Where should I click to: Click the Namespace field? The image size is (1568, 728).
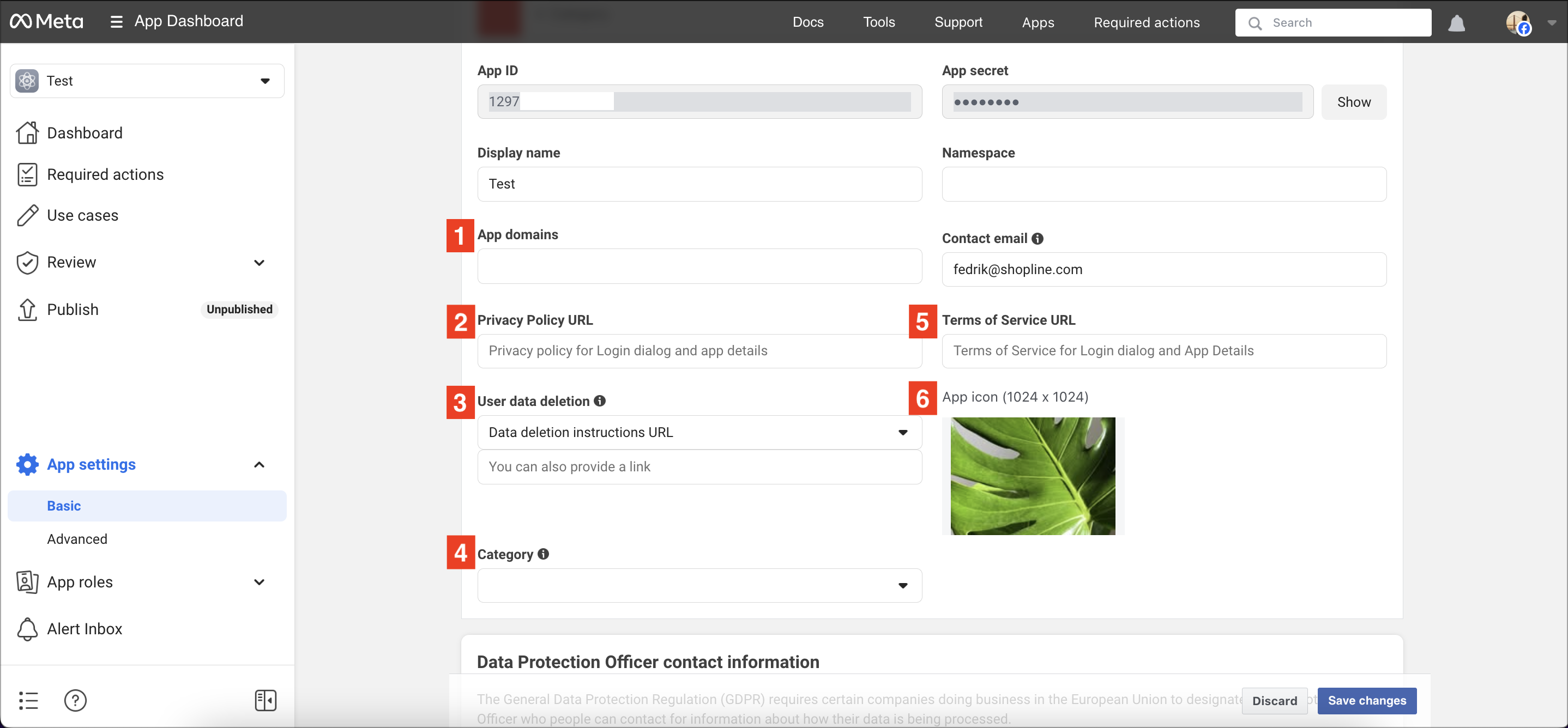tap(1164, 184)
